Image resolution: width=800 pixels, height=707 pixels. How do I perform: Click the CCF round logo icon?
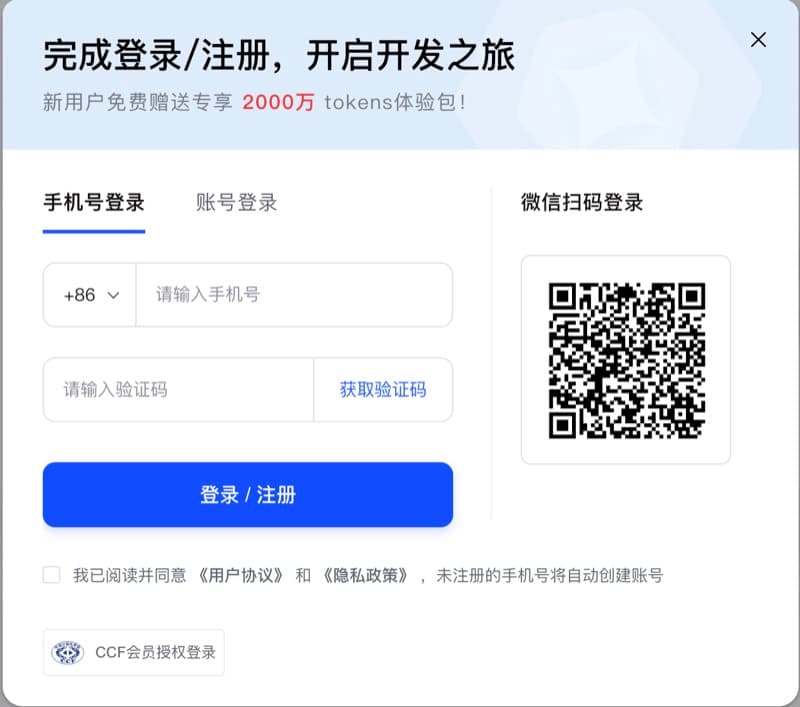(x=67, y=652)
